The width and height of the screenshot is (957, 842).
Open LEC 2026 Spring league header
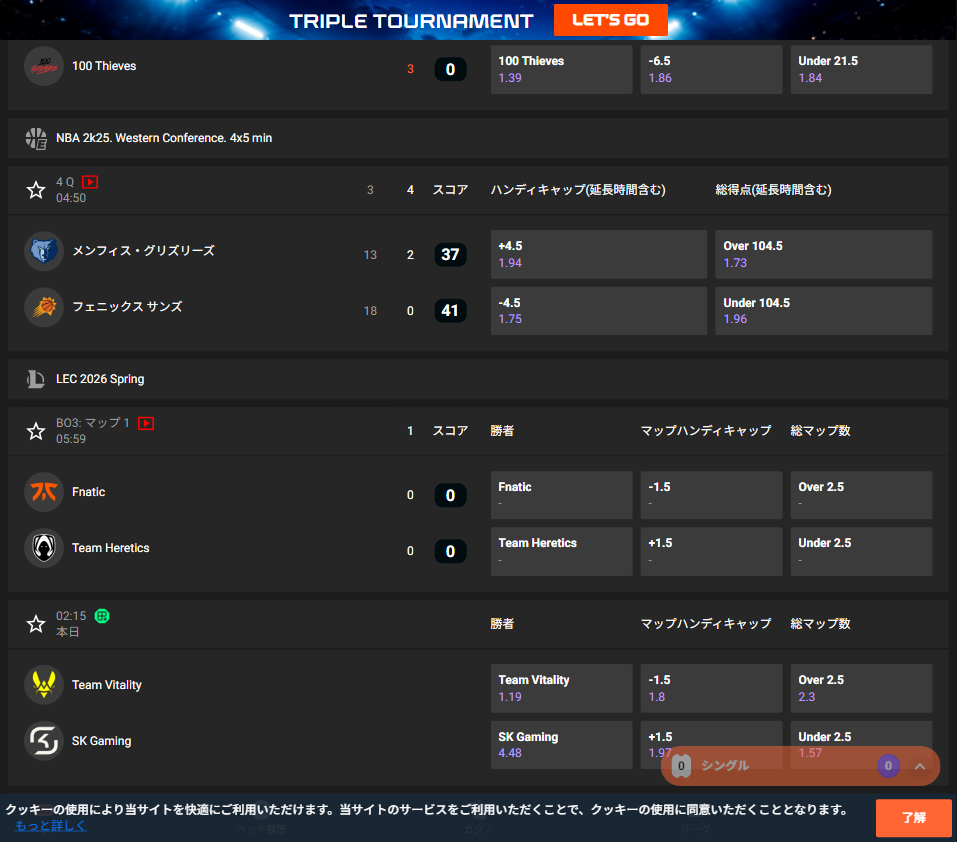point(478,379)
